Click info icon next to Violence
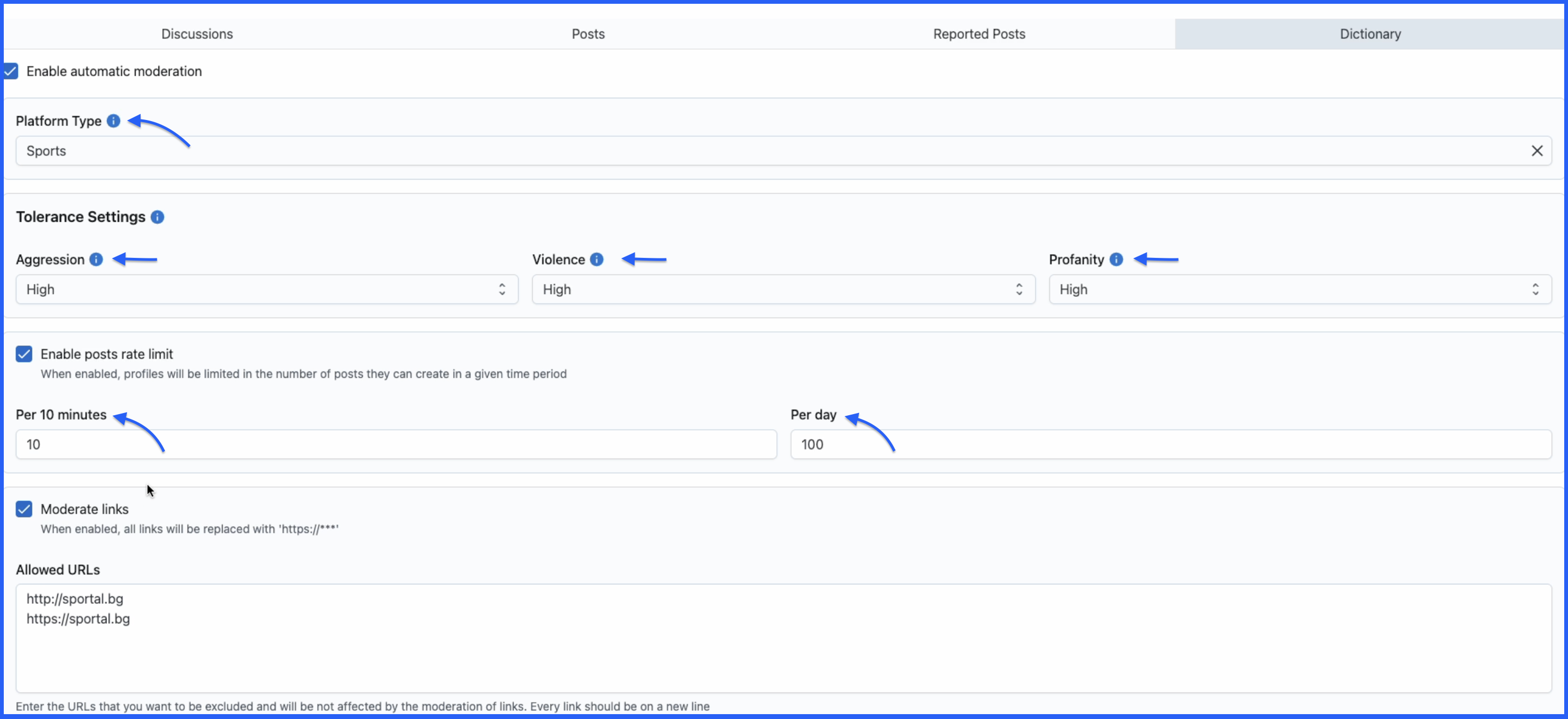The width and height of the screenshot is (1568, 719). (596, 259)
